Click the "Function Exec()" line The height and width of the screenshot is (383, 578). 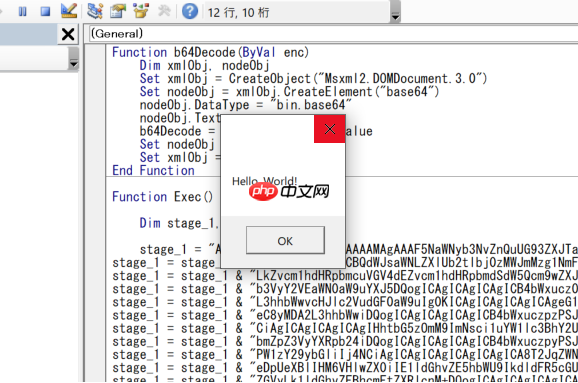tap(163, 197)
